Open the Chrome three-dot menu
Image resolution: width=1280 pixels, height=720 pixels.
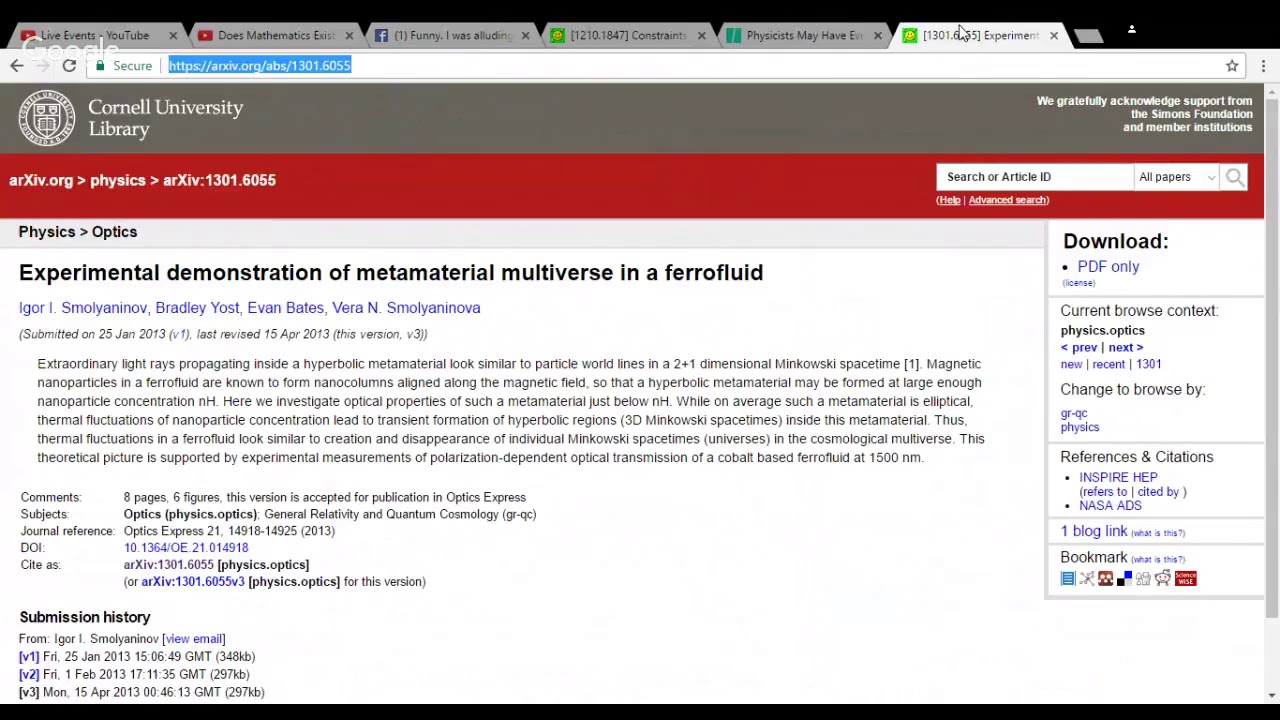pos(1263,66)
